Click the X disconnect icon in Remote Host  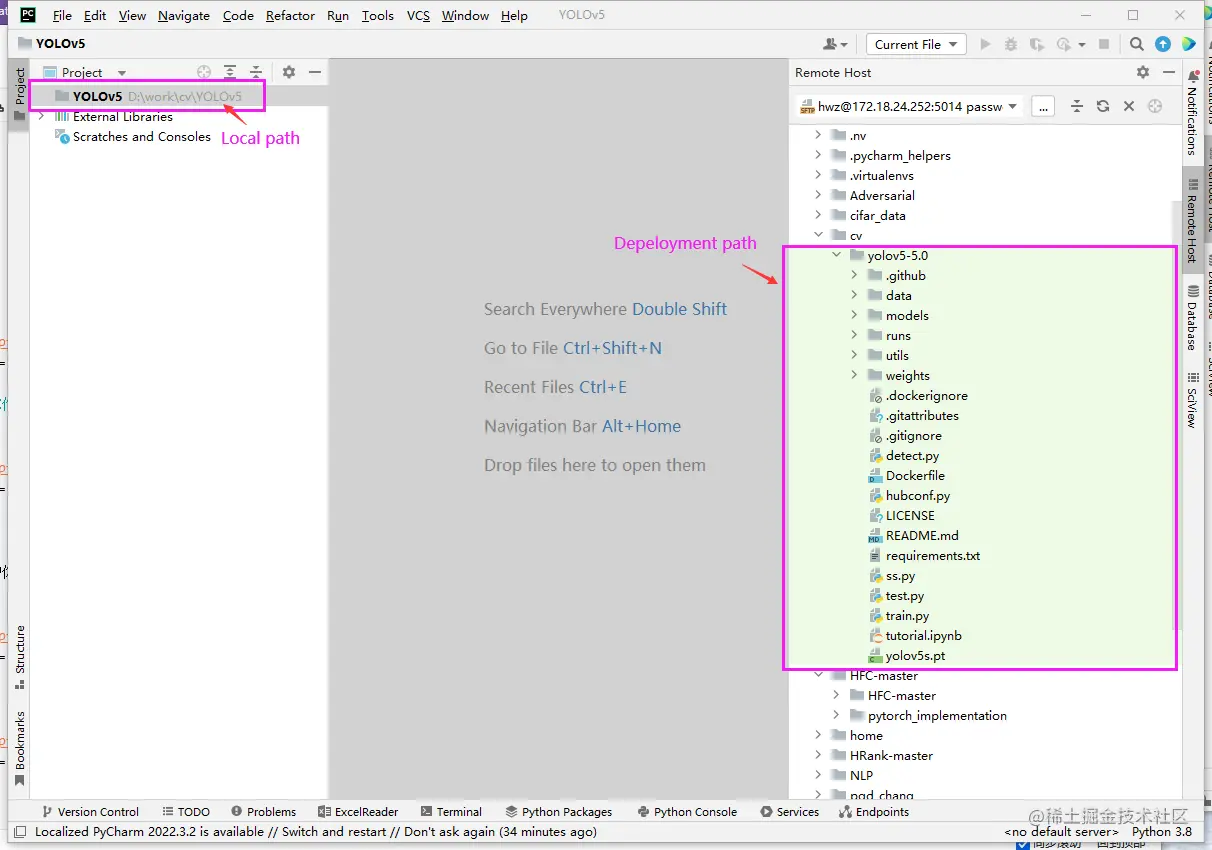click(1129, 106)
